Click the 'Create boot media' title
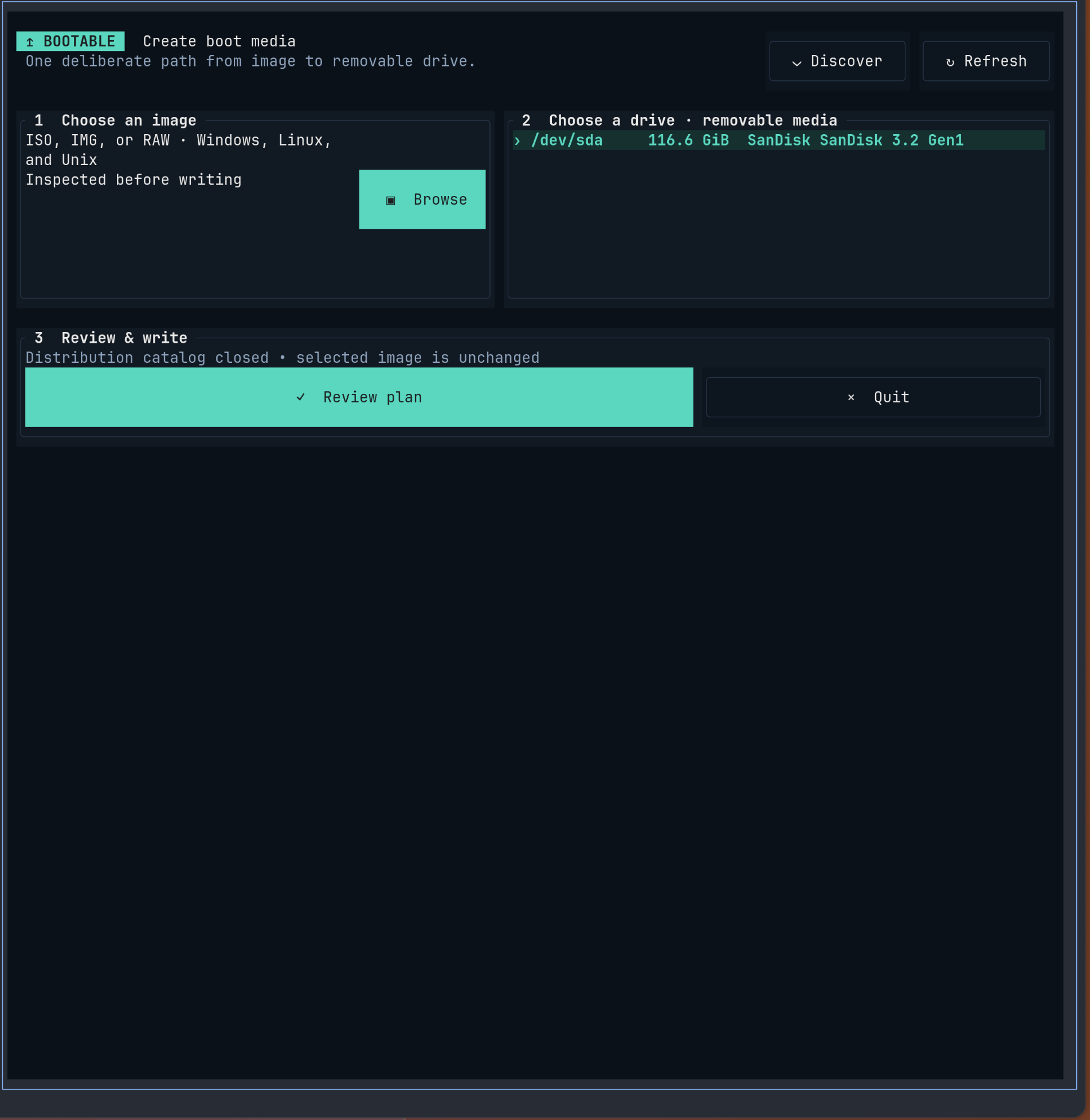 (219, 41)
